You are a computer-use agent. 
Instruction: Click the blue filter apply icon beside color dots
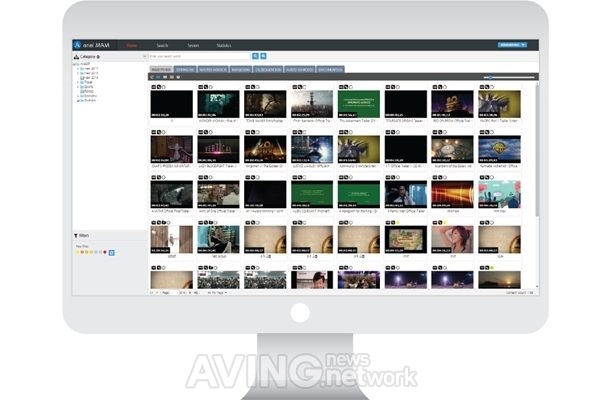pos(112,253)
